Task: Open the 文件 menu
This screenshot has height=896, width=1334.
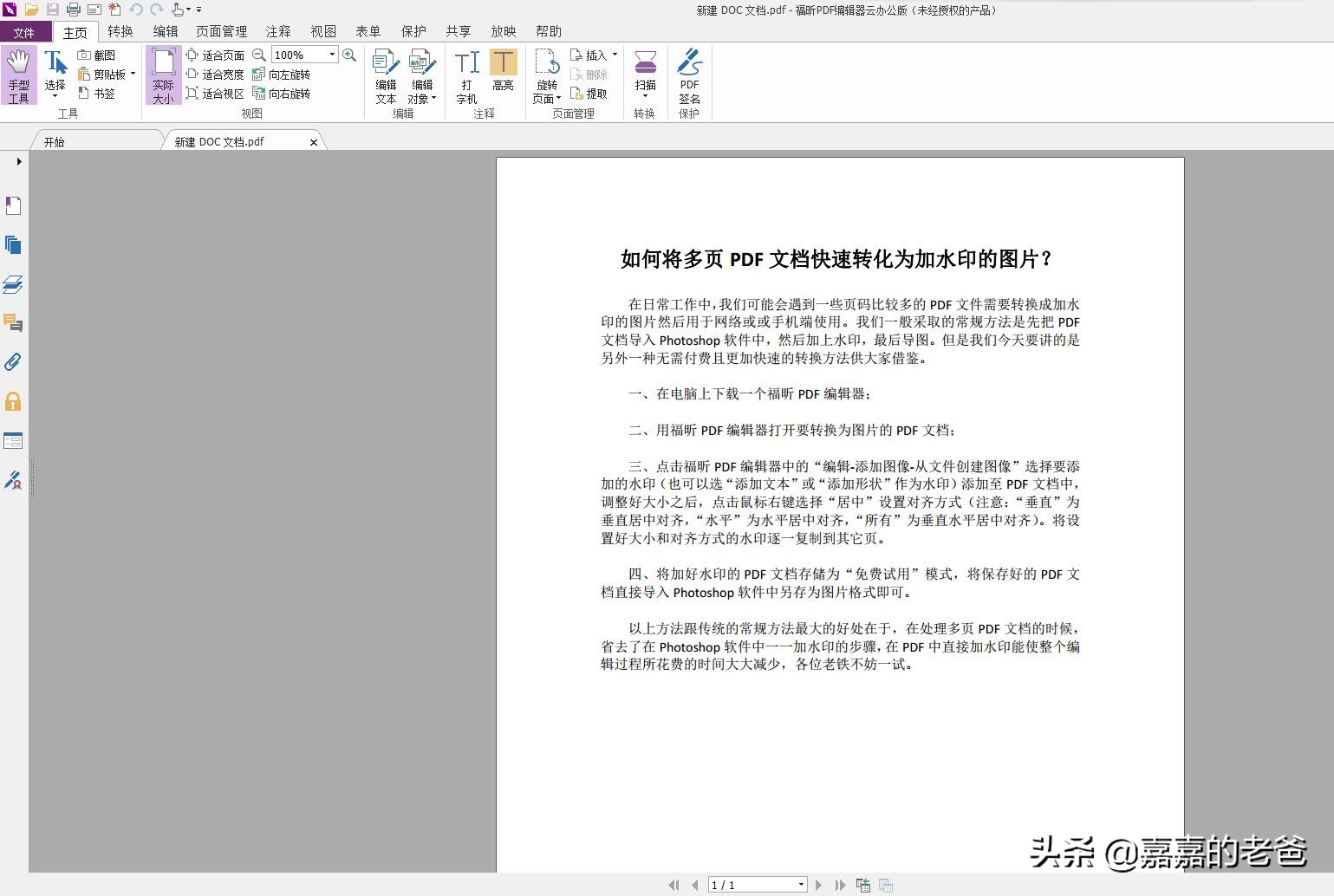Action: (26, 31)
